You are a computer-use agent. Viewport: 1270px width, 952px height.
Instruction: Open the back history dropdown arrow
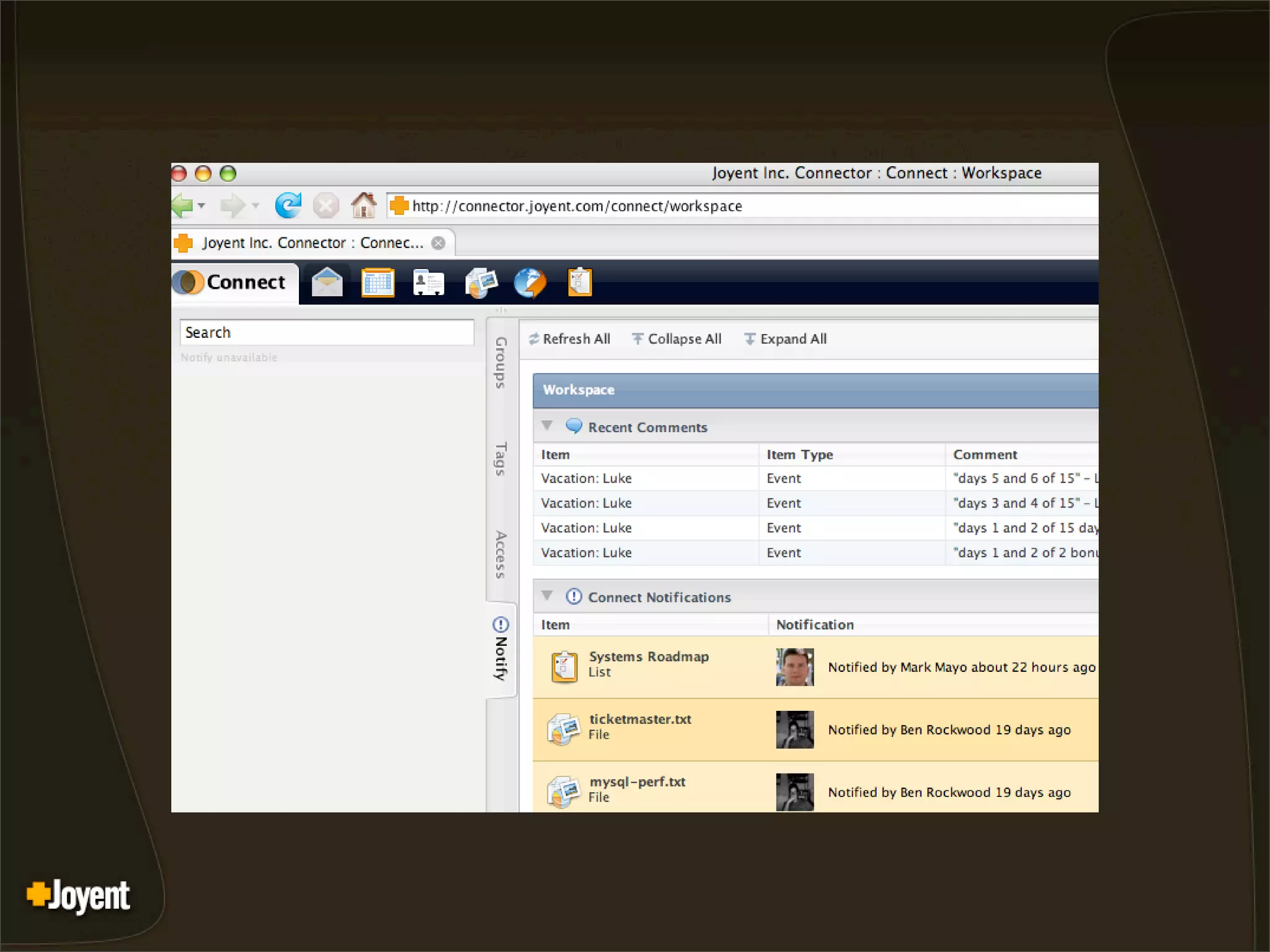pos(202,206)
